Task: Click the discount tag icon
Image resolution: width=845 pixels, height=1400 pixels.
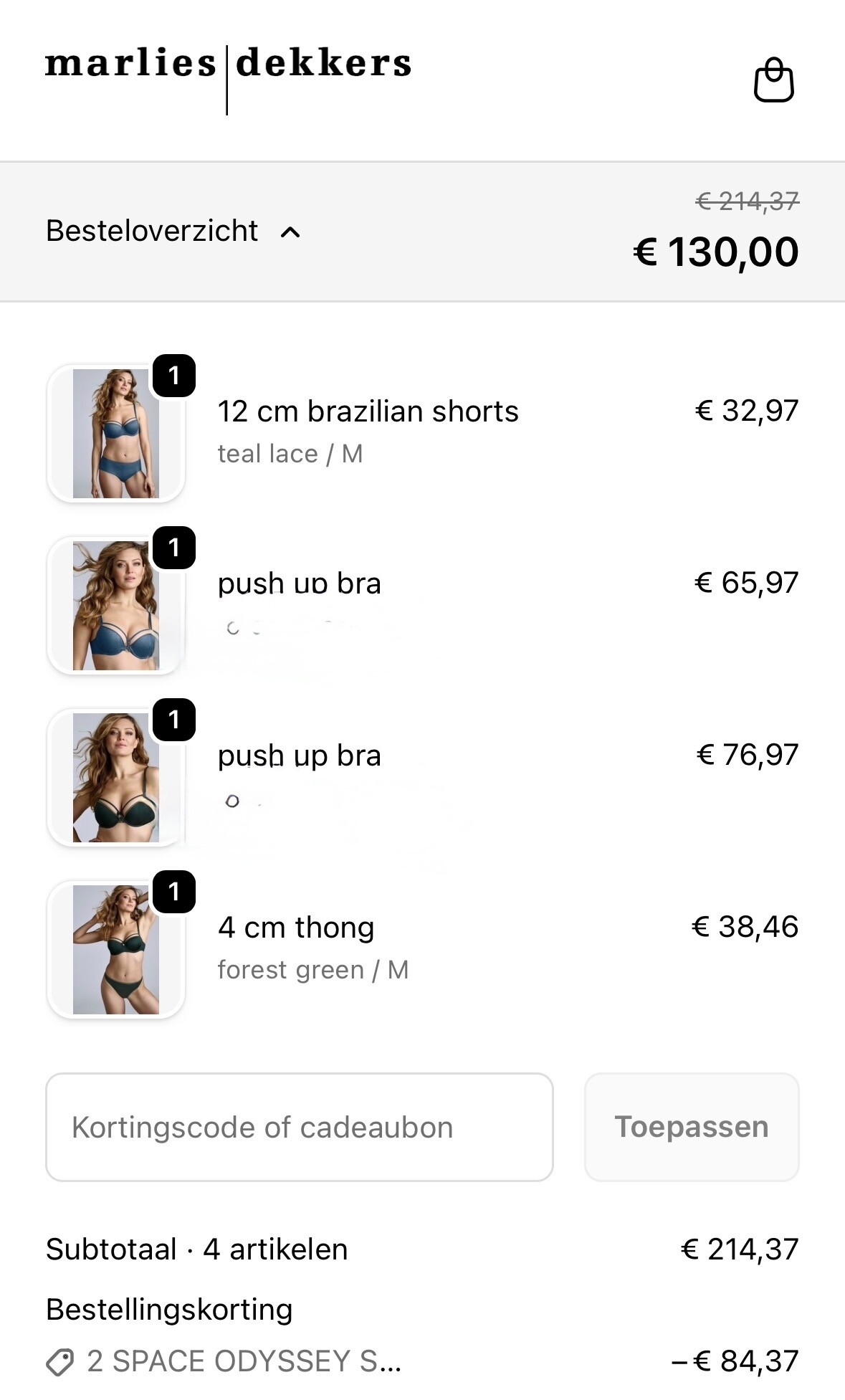Action: point(60,1362)
